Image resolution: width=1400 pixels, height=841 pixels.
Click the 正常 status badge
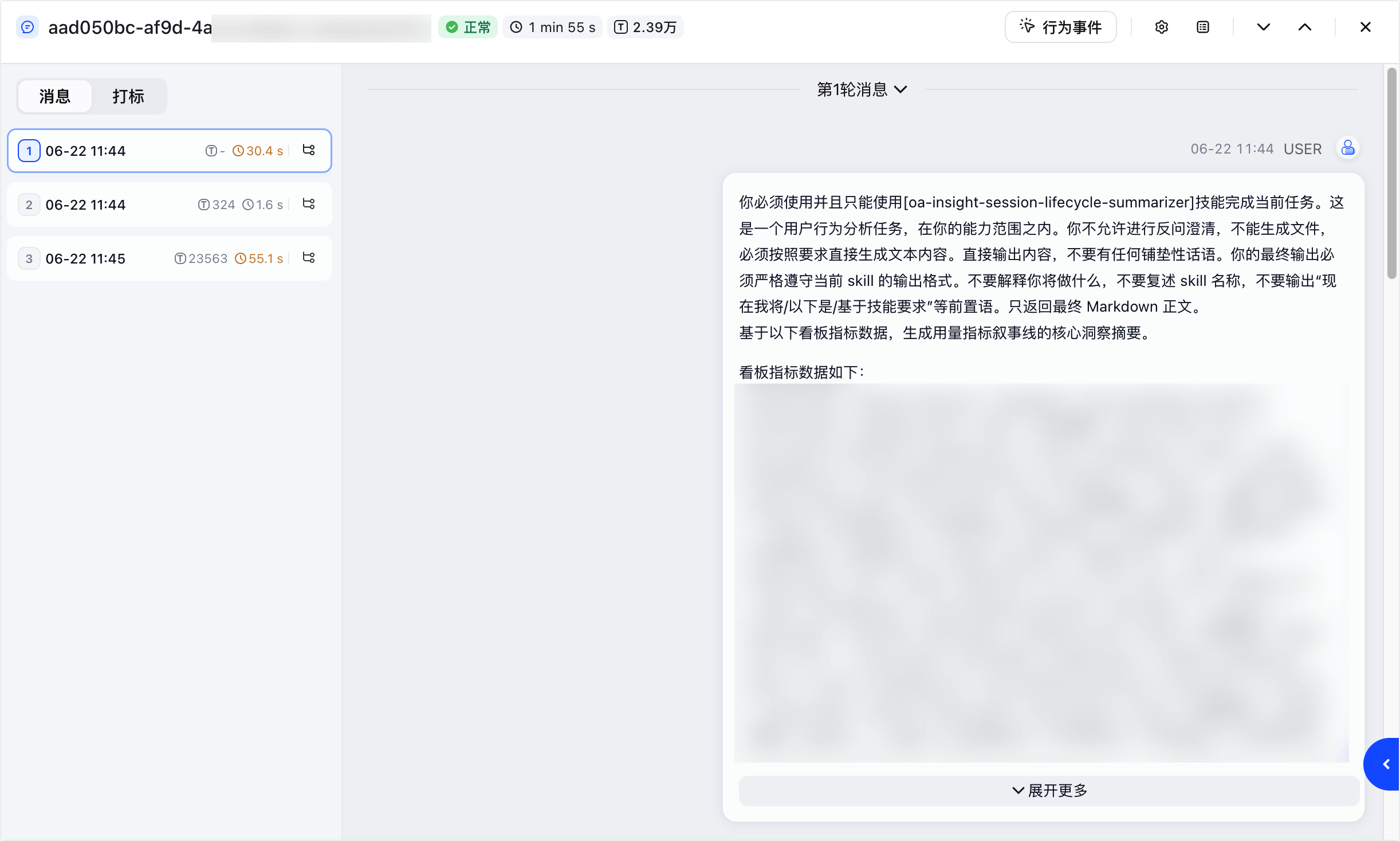click(x=468, y=27)
